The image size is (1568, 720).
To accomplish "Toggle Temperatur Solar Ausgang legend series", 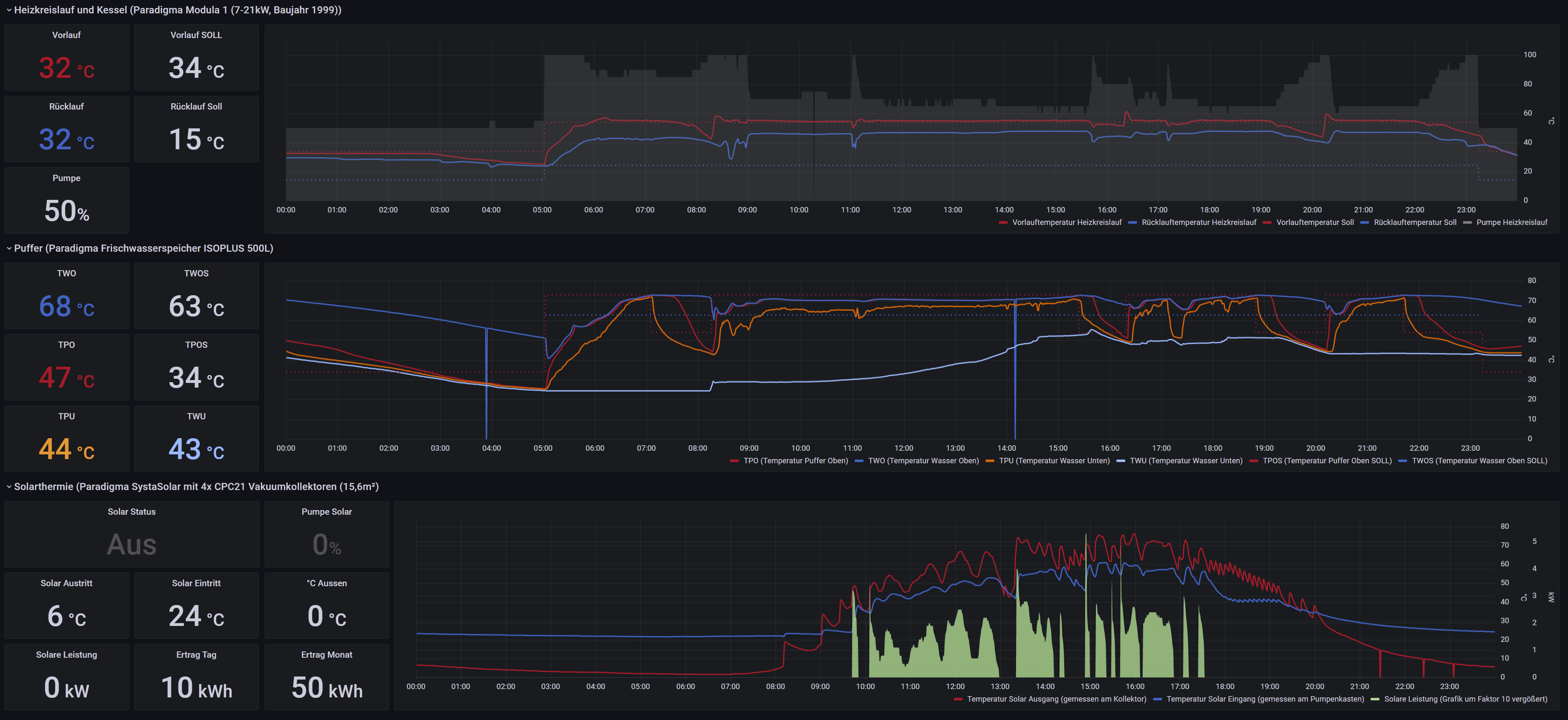I will point(1056,699).
